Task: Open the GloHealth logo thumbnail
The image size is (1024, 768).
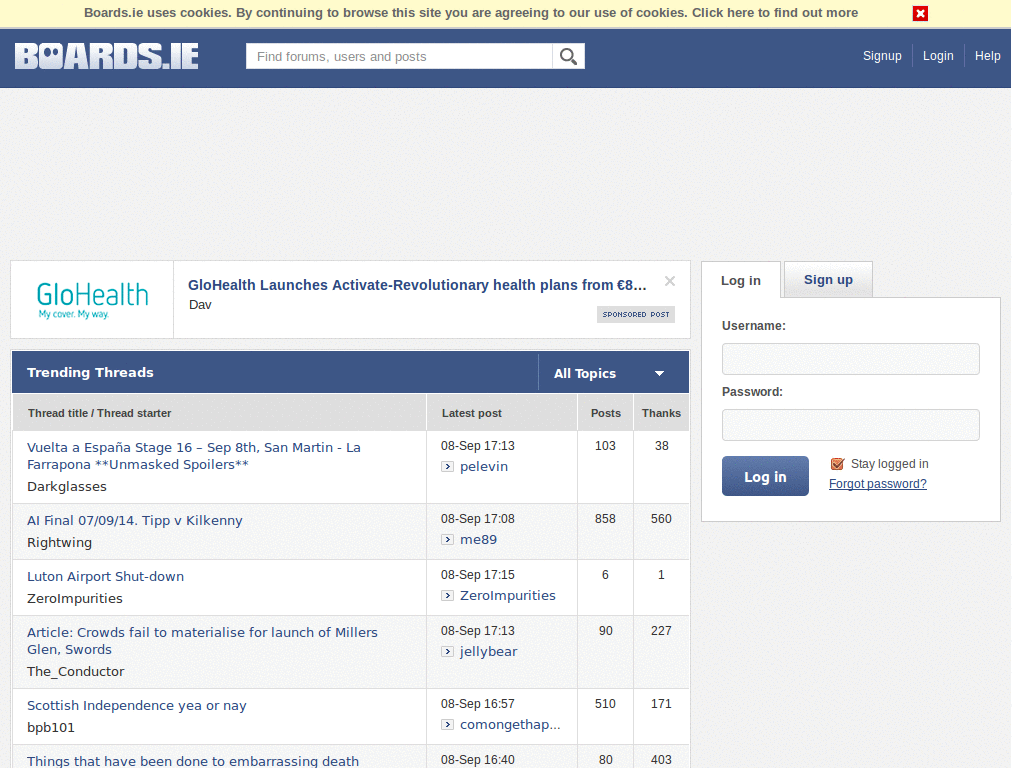Action: click(x=92, y=300)
